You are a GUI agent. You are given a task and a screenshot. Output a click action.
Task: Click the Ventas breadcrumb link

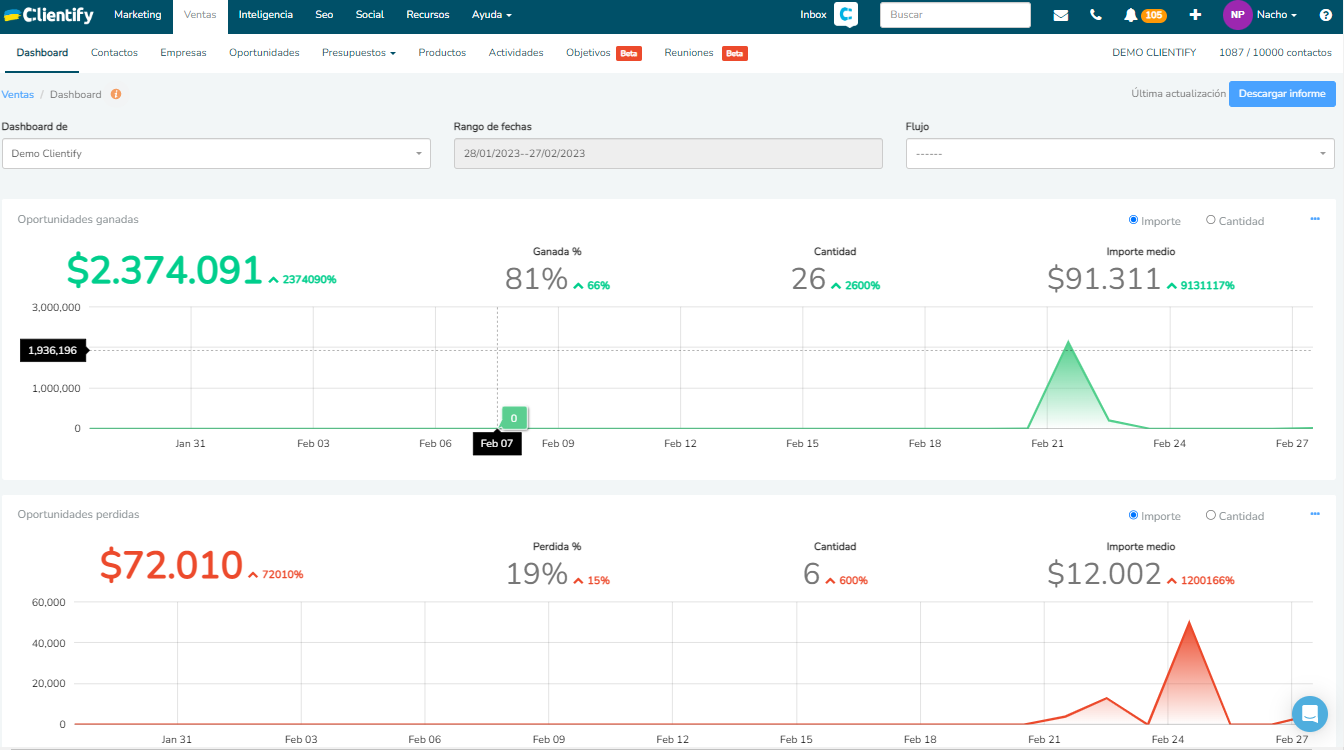pyautogui.click(x=18, y=94)
